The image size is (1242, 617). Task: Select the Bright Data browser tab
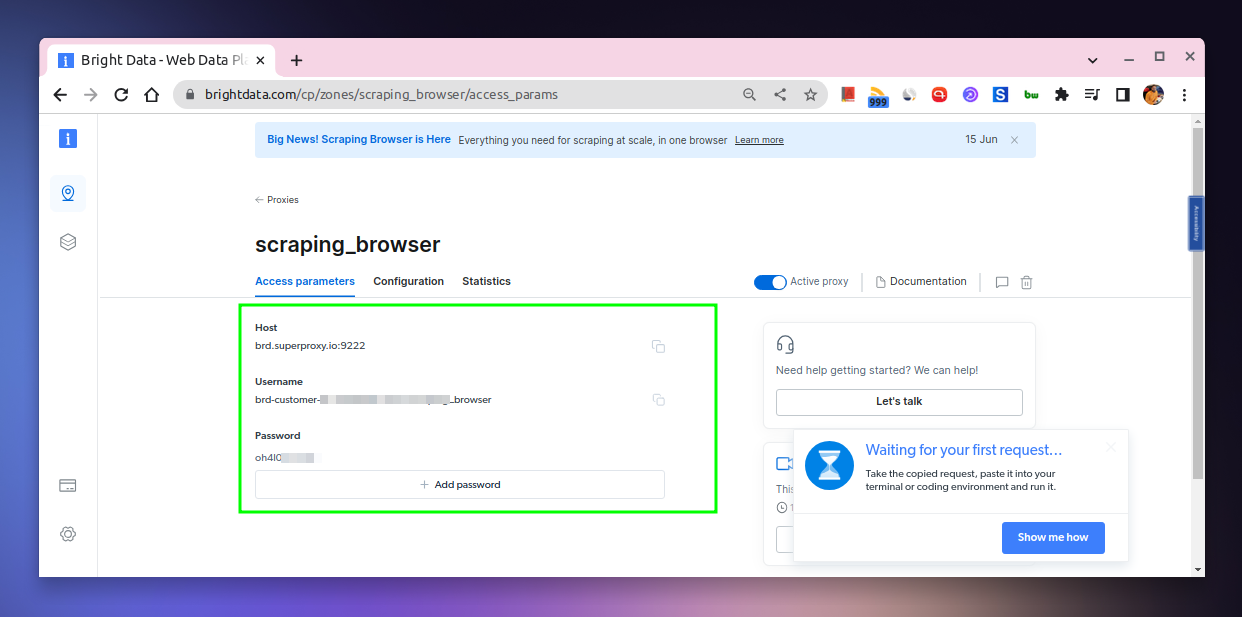tap(162, 60)
